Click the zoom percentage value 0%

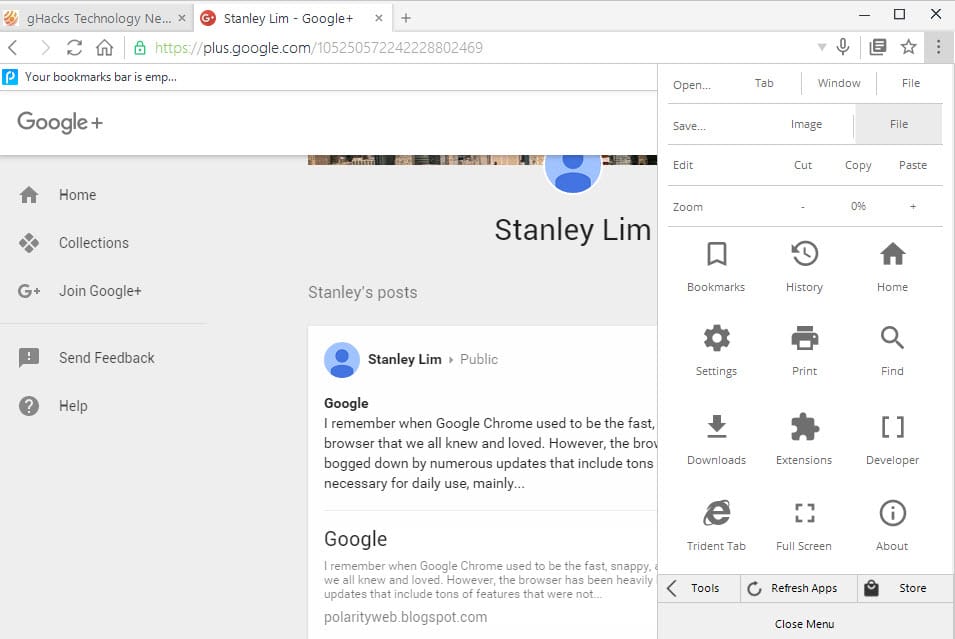pos(858,207)
